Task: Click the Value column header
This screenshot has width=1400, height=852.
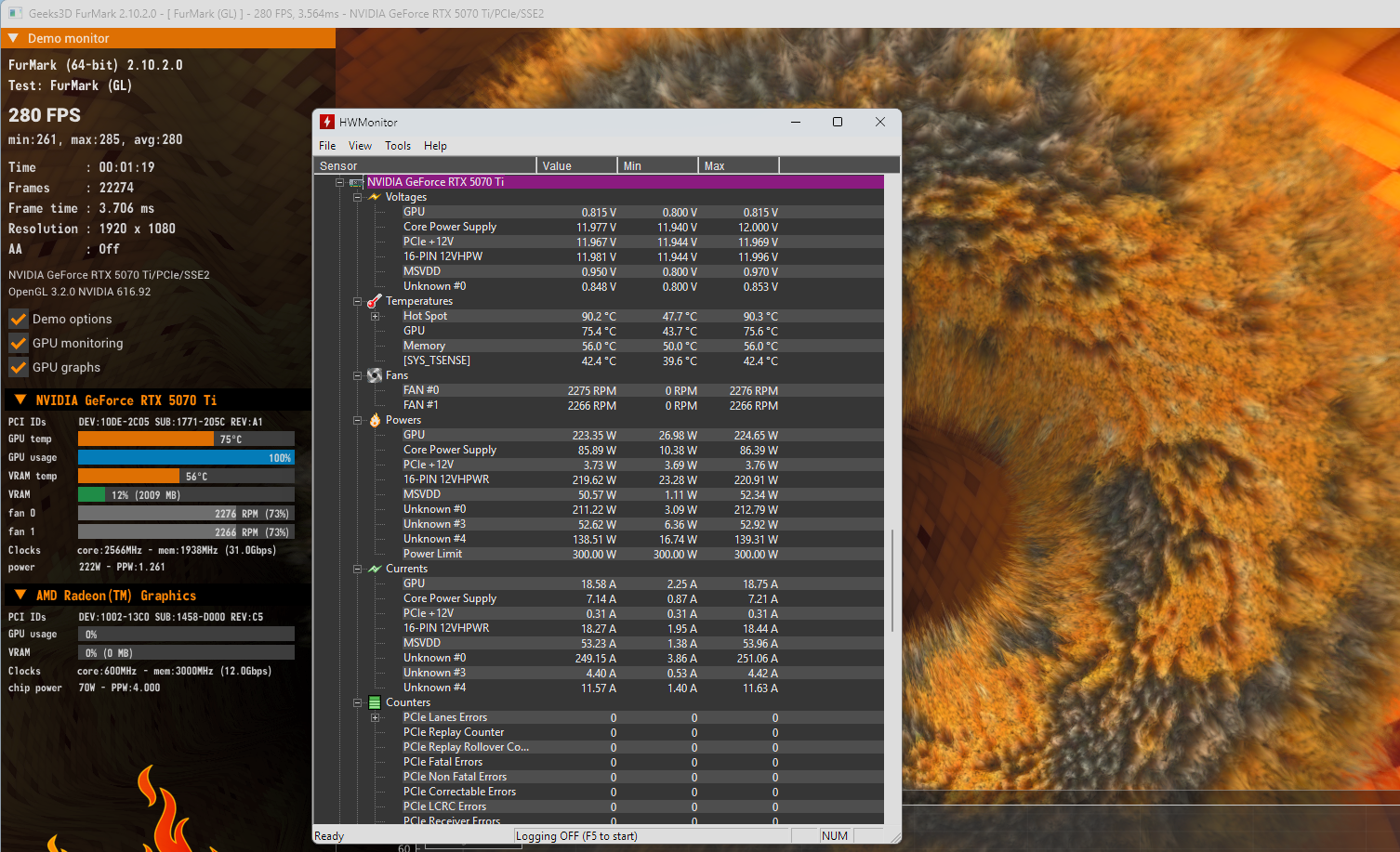Action: click(x=576, y=165)
